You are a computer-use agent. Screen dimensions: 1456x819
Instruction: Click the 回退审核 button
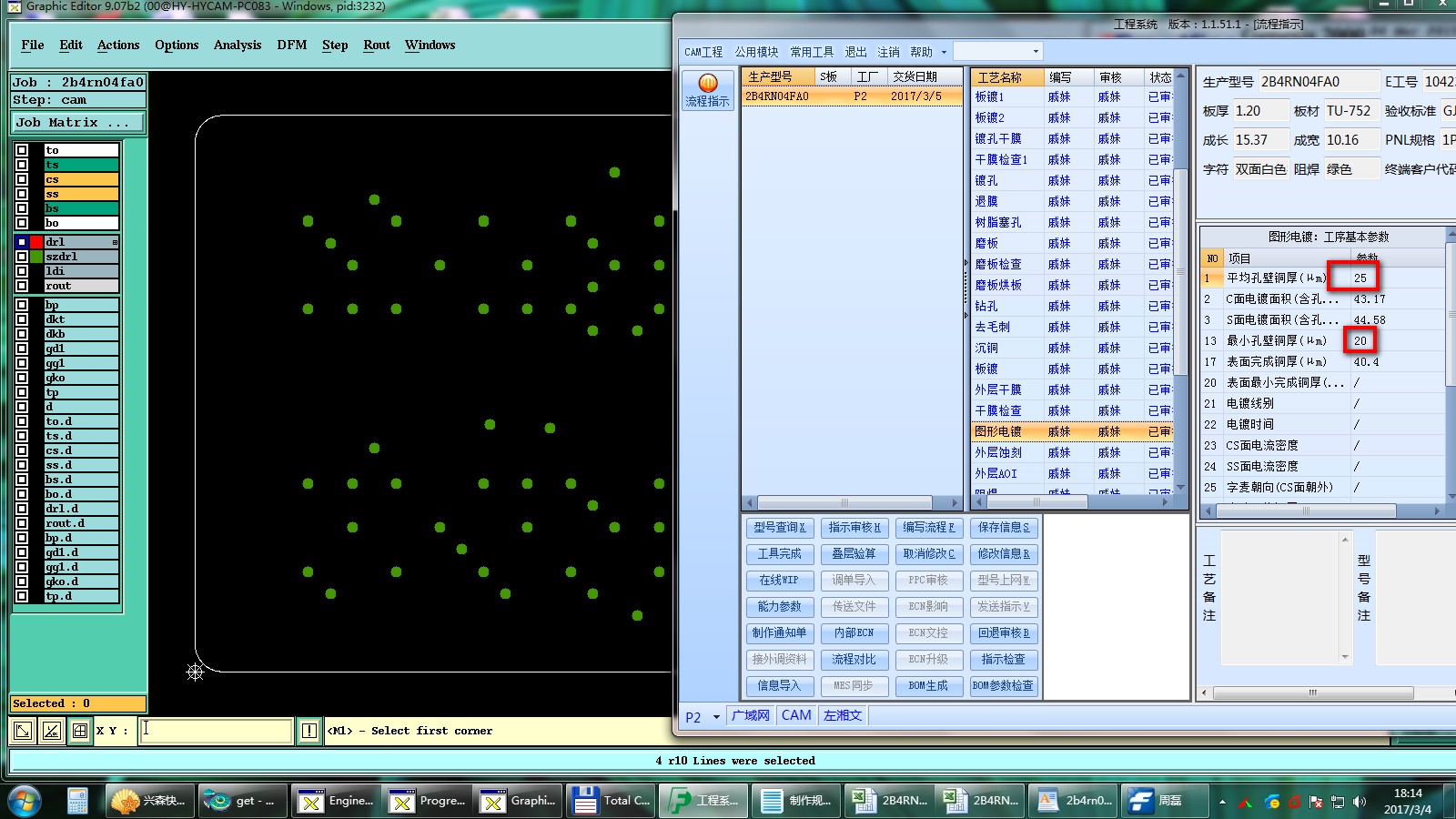pyautogui.click(x=1004, y=632)
